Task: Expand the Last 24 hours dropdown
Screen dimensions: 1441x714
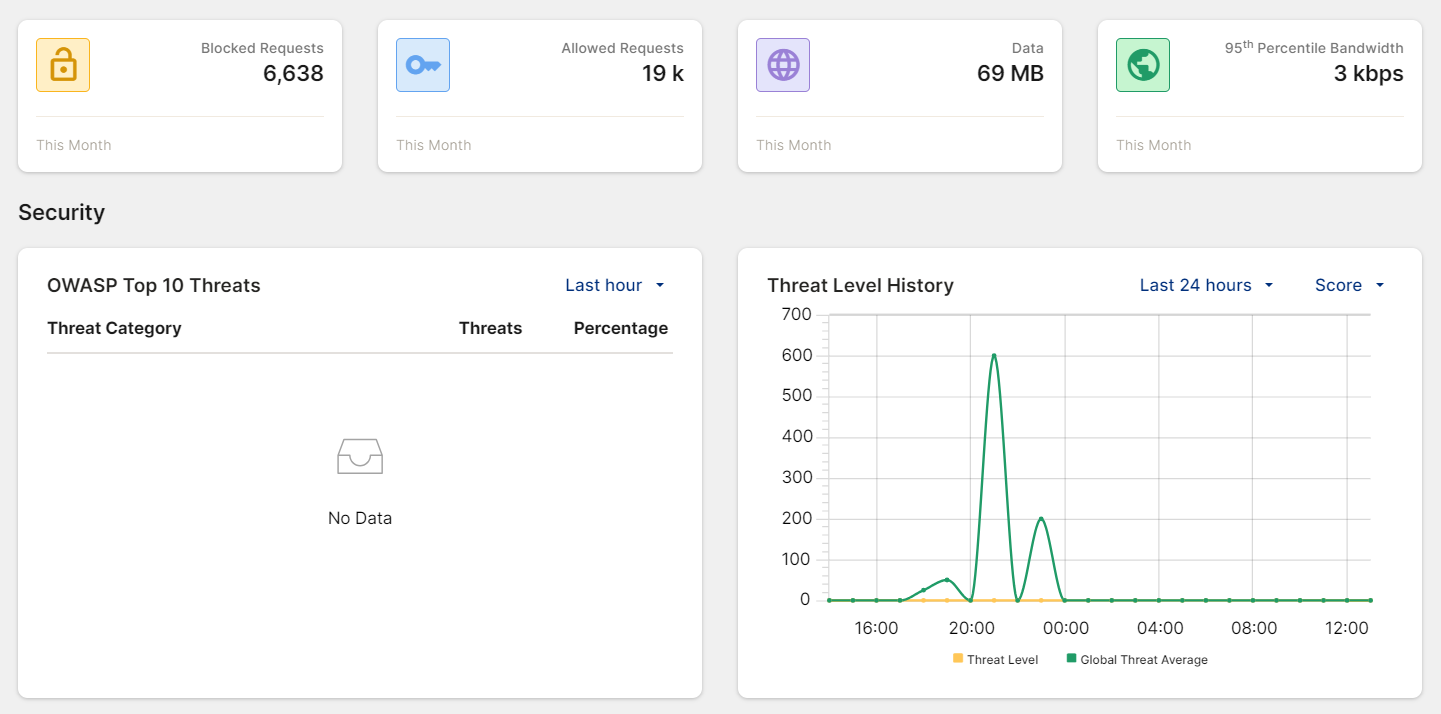Action: point(1206,285)
